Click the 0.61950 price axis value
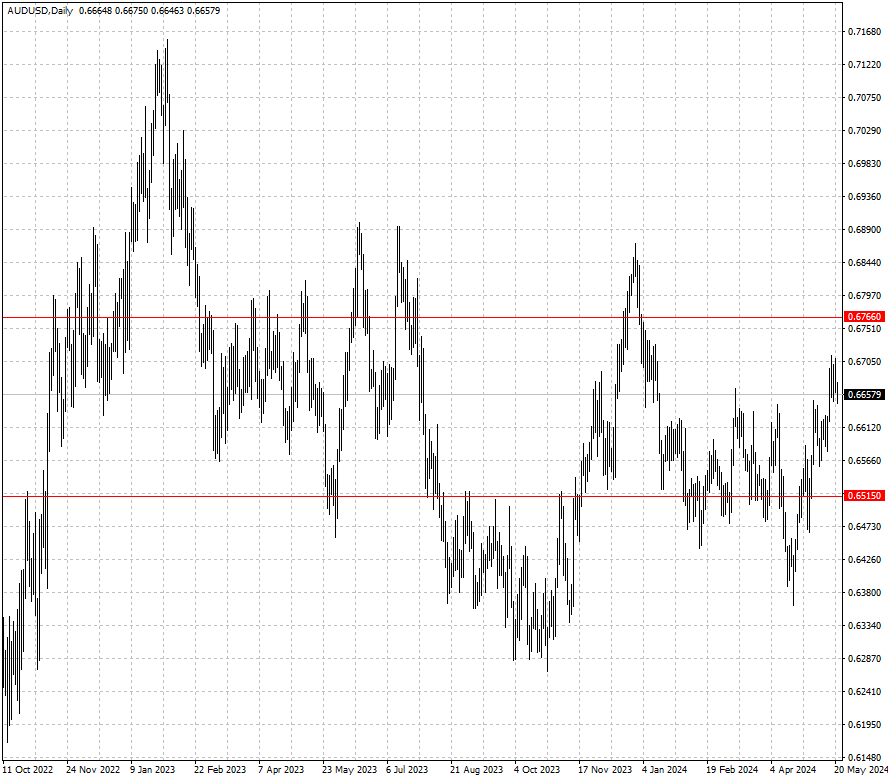888x781 pixels. coord(864,724)
